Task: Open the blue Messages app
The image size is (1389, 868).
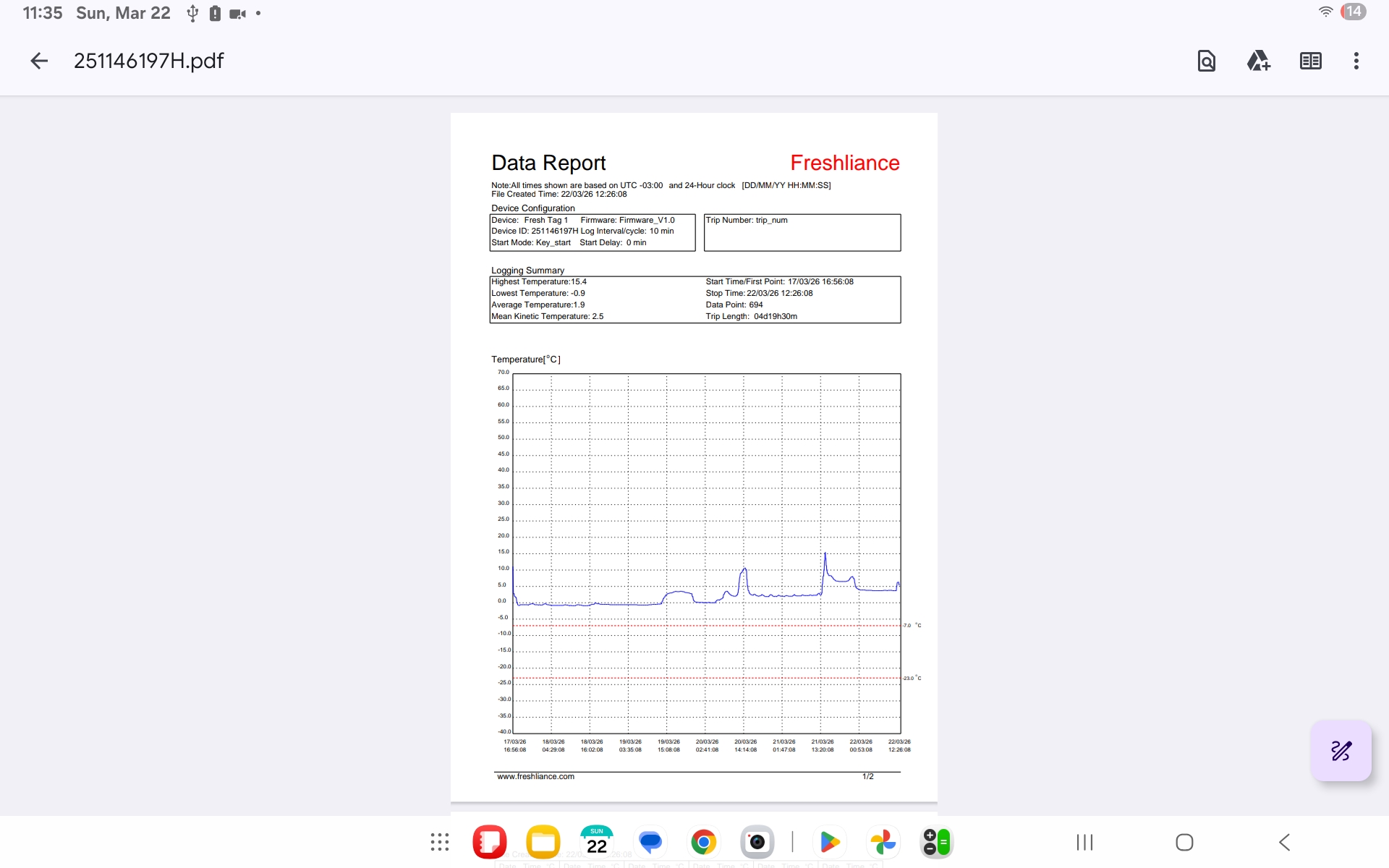Action: pos(650,842)
